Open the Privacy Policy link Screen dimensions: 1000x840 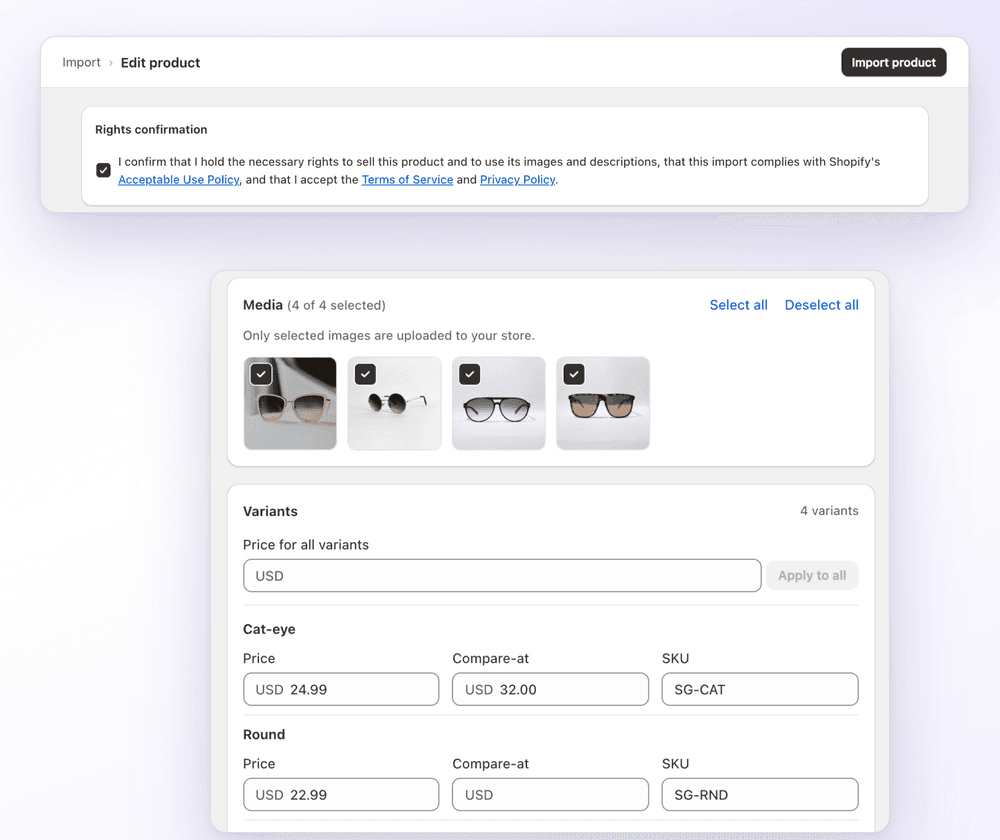[x=517, y=180]
